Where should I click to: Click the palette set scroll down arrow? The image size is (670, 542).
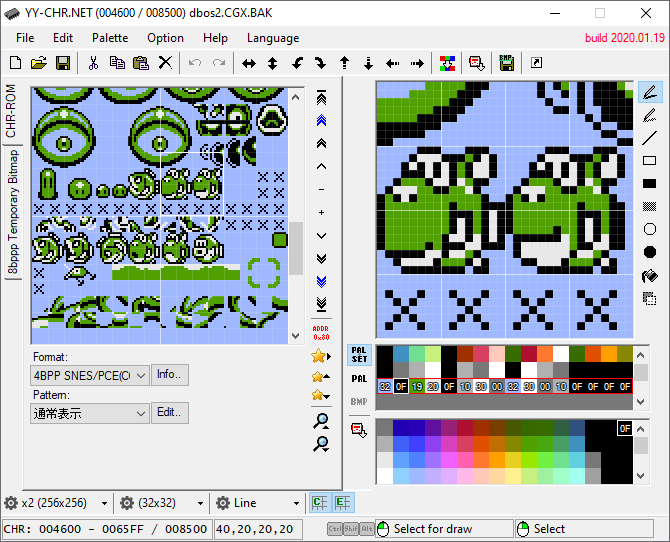(x=641, y=402)
